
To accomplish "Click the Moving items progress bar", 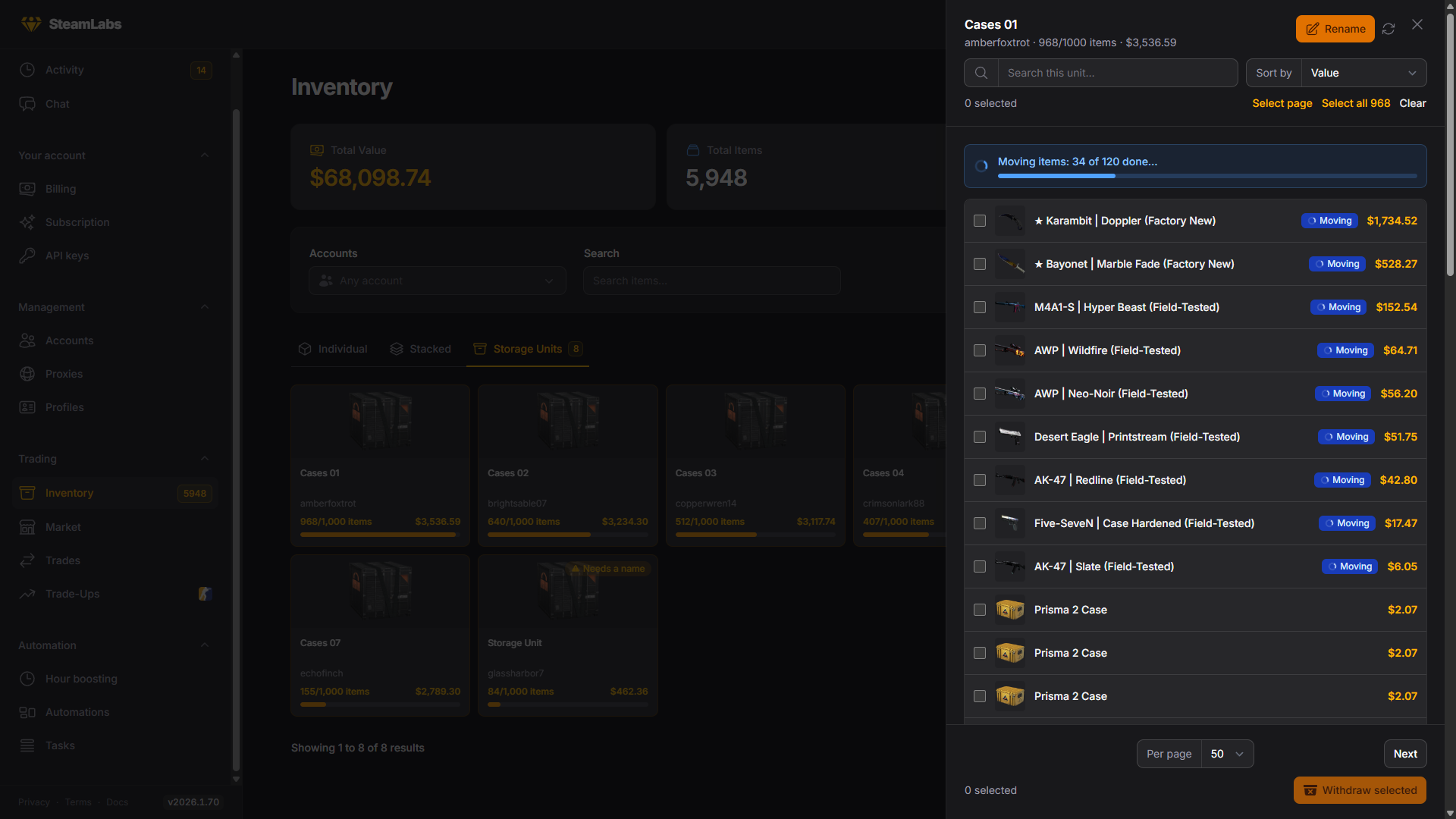I will point(1207,176).
